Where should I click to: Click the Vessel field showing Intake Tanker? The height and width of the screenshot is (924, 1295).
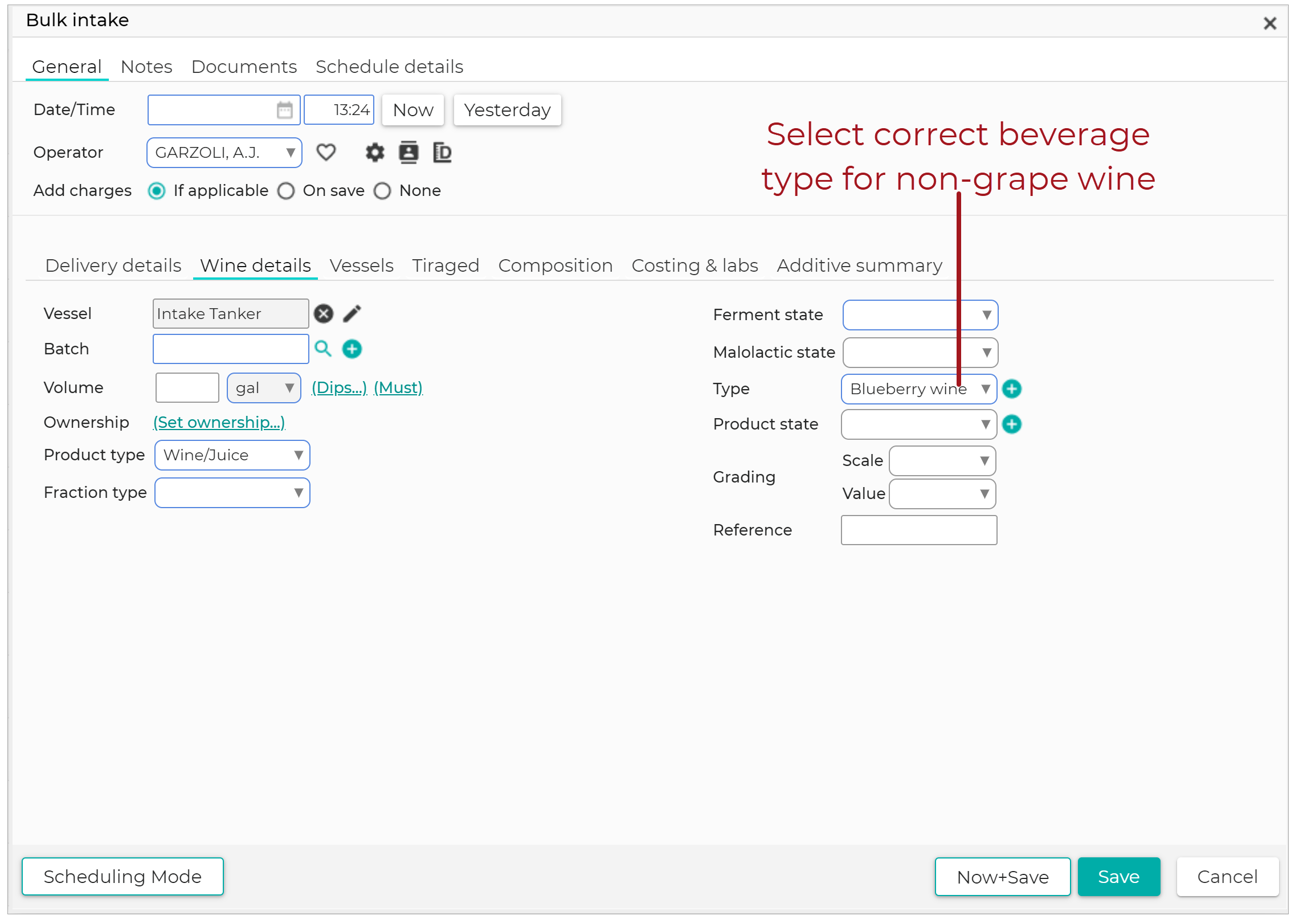(231, 314)
